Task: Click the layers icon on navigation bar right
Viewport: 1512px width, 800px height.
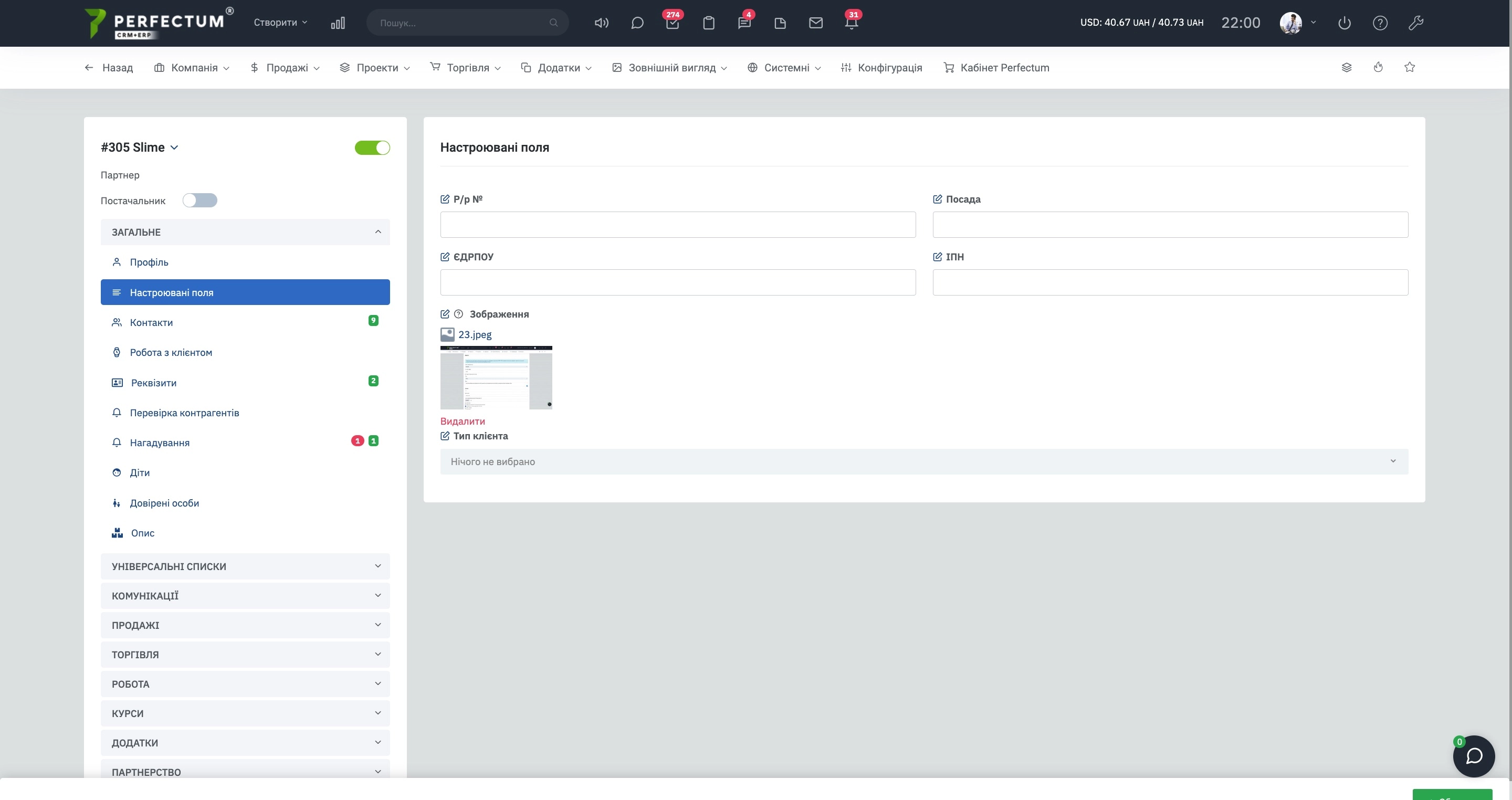Action: [1347, 68]
